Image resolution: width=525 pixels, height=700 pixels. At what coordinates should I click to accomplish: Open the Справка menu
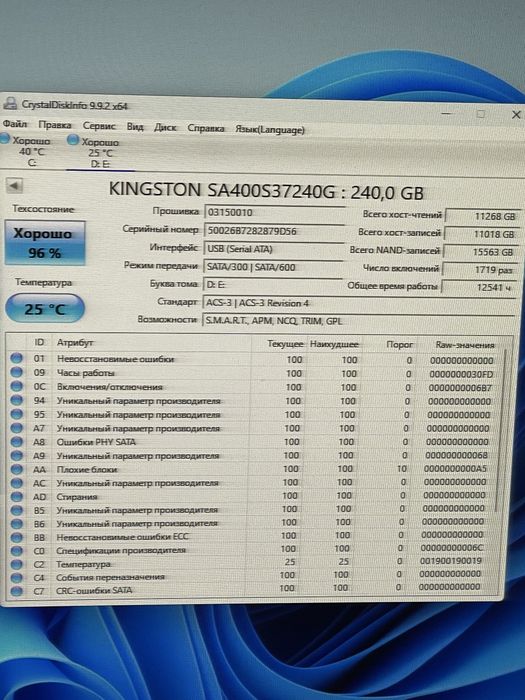click(205, 129)
